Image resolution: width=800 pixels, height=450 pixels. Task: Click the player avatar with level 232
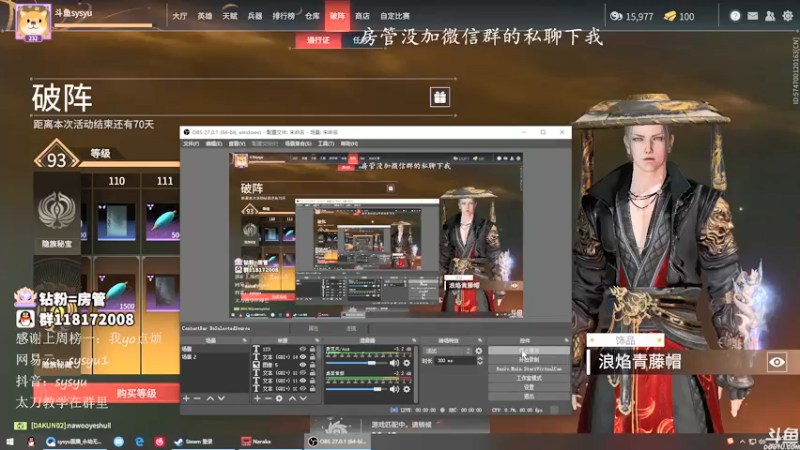pyautogui.click(x=34, y=21)
